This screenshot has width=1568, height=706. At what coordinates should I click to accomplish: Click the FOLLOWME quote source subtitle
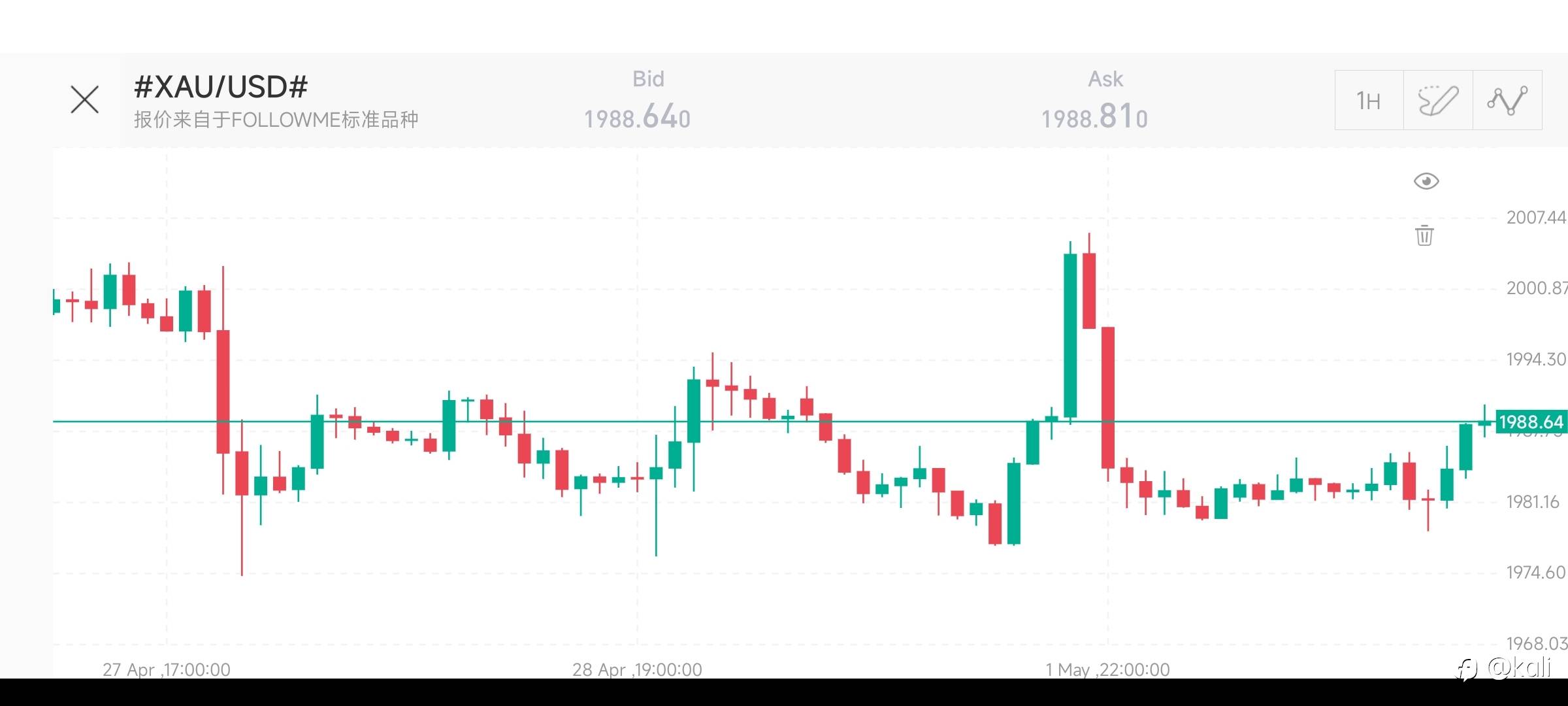point(276,120)
